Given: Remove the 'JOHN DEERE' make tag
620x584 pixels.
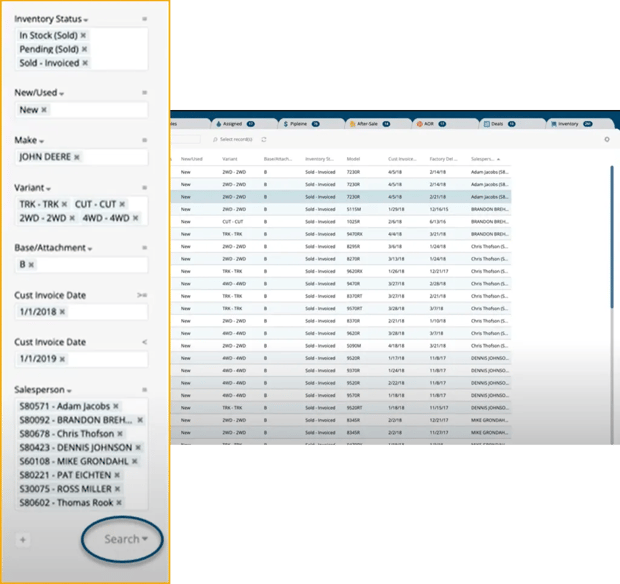Looking at the screenshot, I should (77, 157).
